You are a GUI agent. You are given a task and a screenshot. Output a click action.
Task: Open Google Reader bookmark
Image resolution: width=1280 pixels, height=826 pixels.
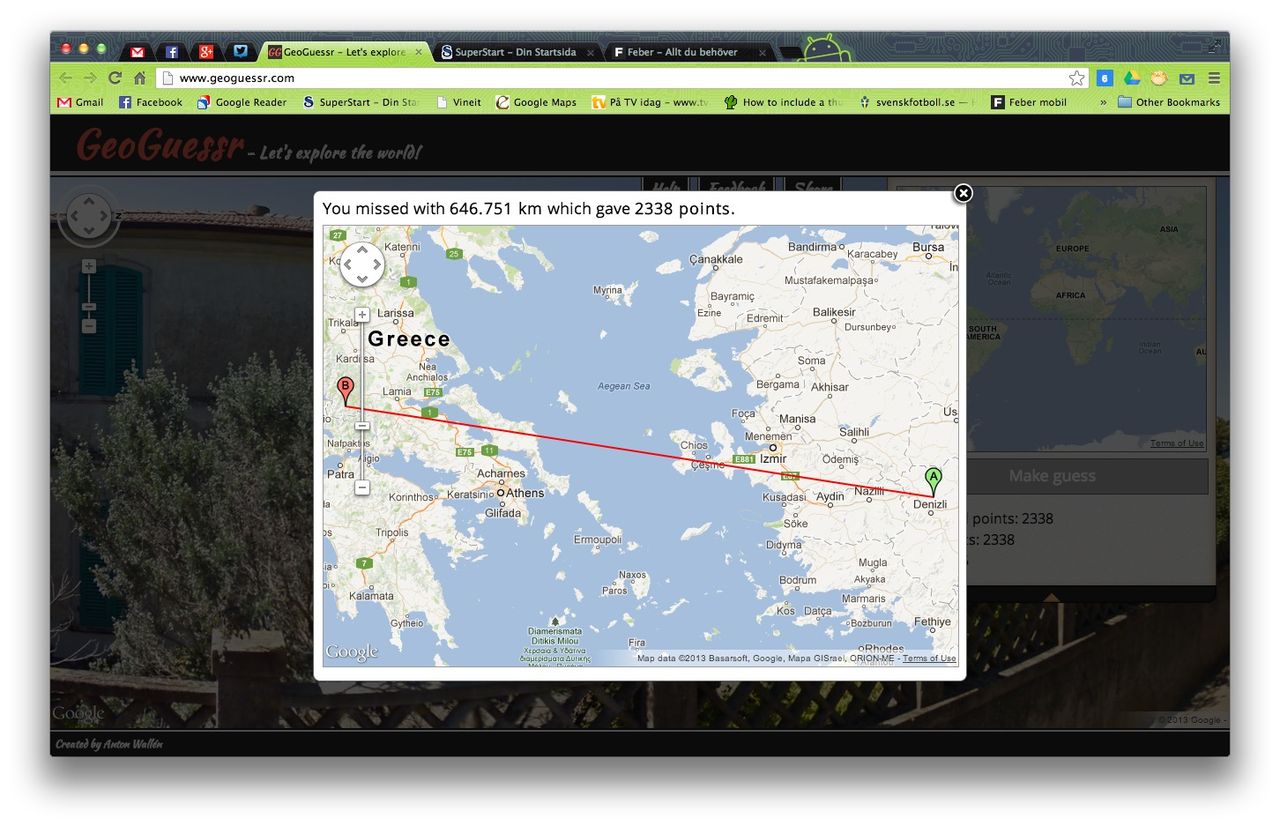coord(242,102)
